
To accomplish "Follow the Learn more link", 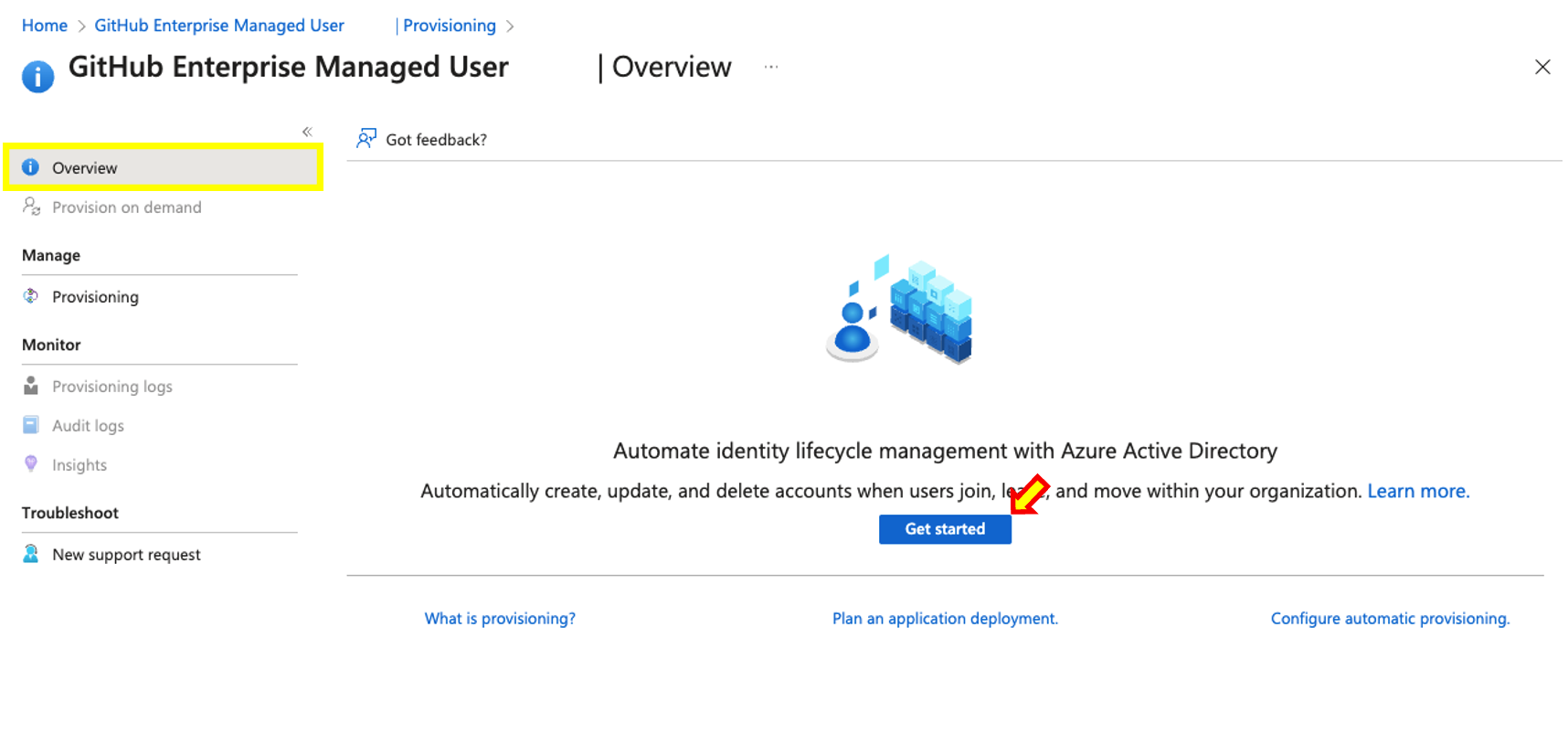I will (1418, 491).
